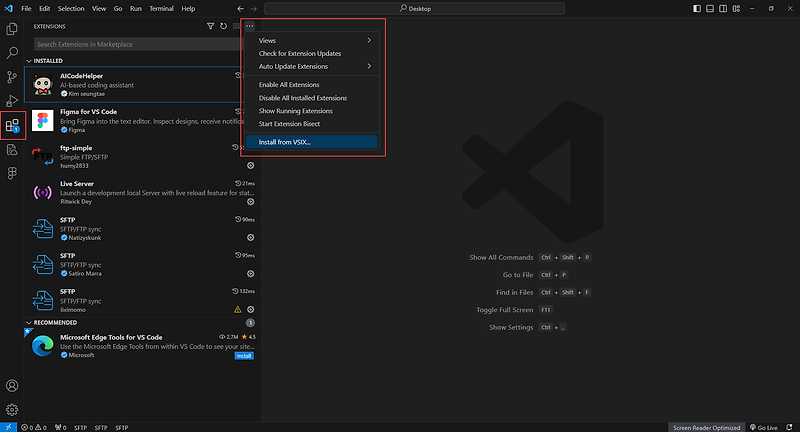Click the remote window icon in status bar

point(8,427)
